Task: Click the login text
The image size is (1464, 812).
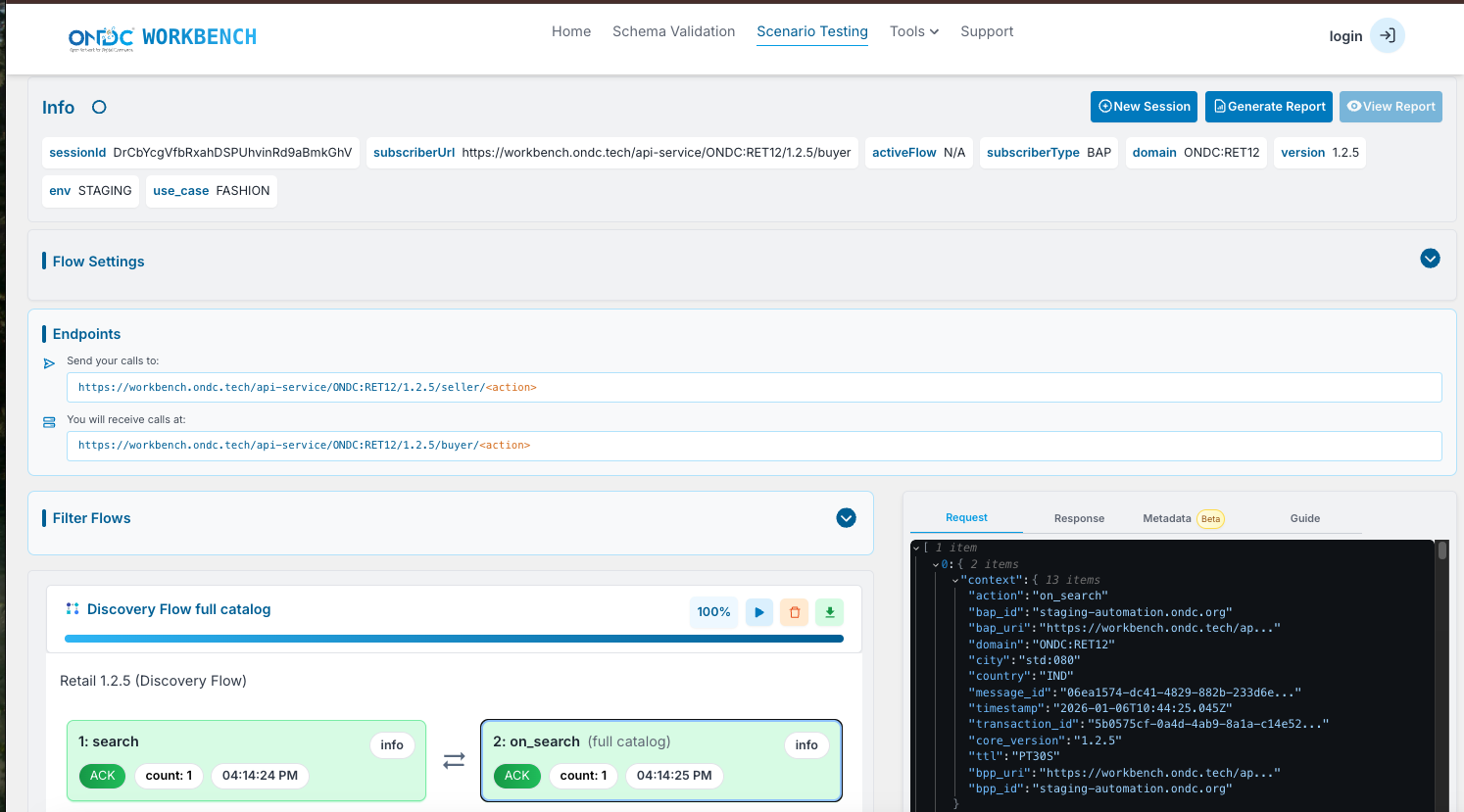Action: 1345,36
